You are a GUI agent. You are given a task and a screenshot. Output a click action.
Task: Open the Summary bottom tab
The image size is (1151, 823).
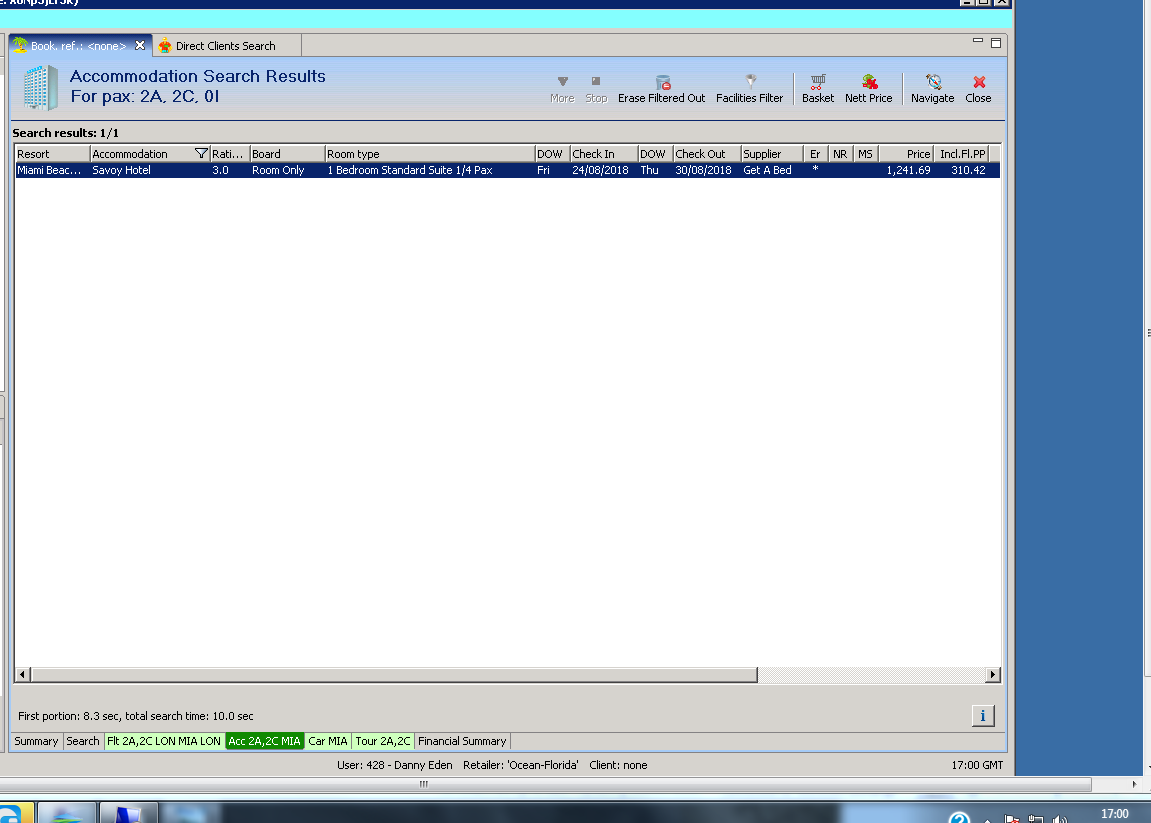tap(37, 741)
